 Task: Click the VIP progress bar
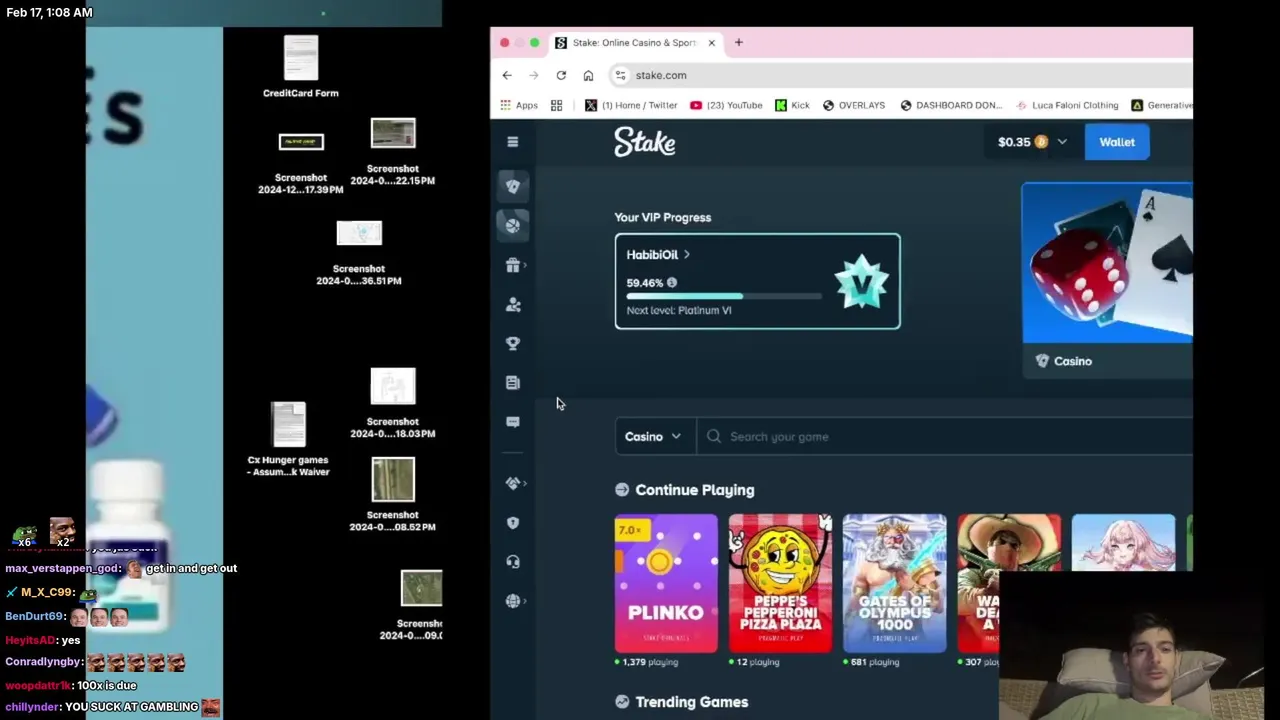click(724, 296)
